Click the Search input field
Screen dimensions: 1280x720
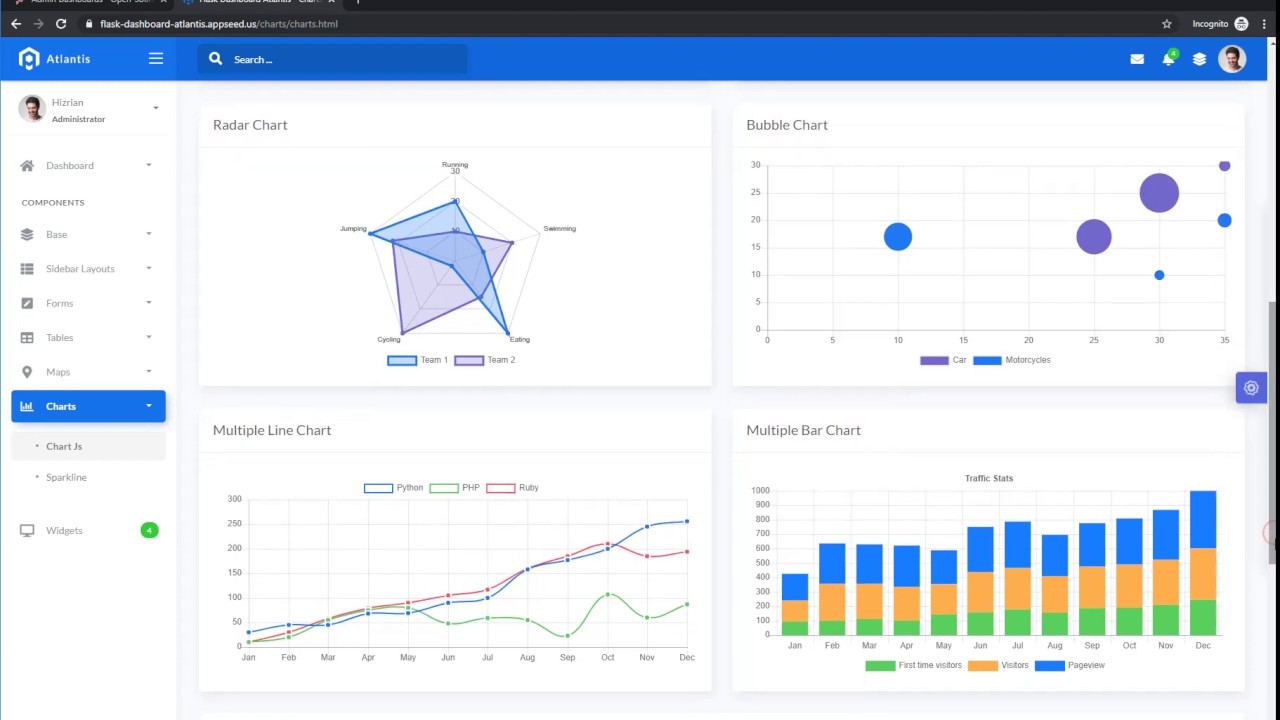tap(346, 59)
